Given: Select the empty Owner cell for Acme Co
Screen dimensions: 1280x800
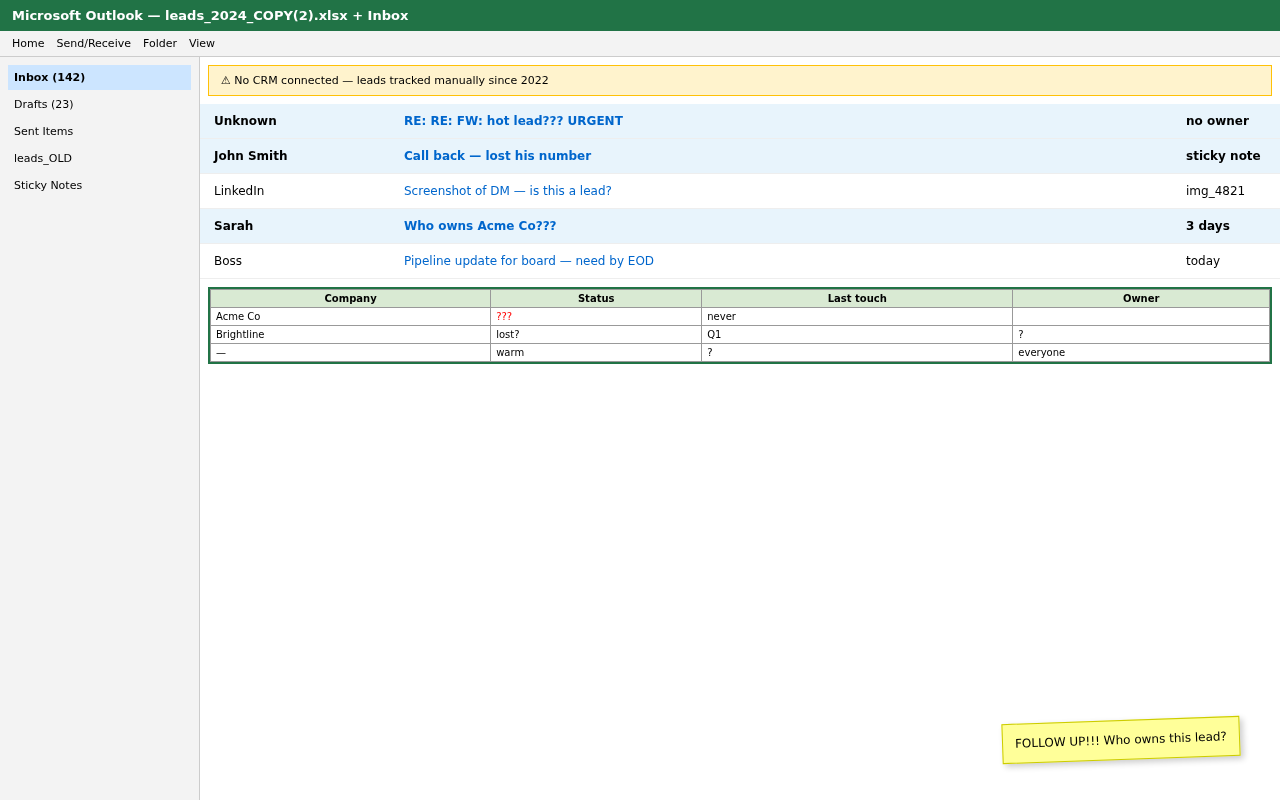Looking at the screenshot, I should pyautogui.click(x=1141, y=317).
